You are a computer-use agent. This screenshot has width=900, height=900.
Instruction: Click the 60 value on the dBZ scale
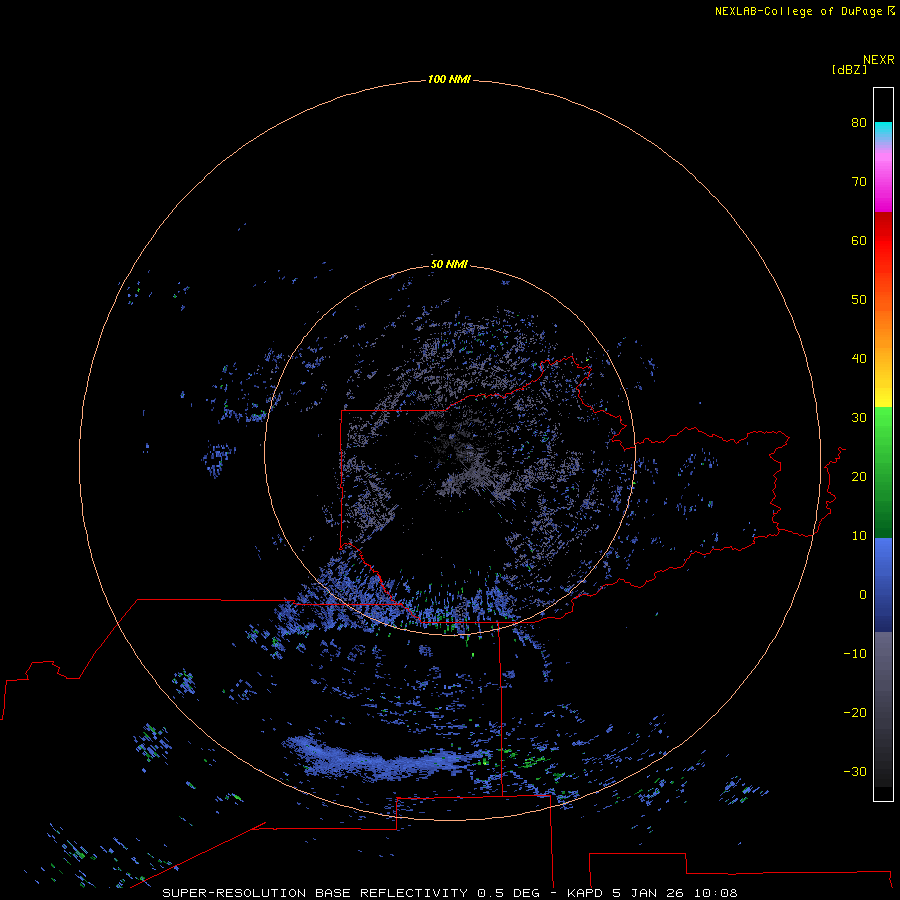(x=859, y=241)
